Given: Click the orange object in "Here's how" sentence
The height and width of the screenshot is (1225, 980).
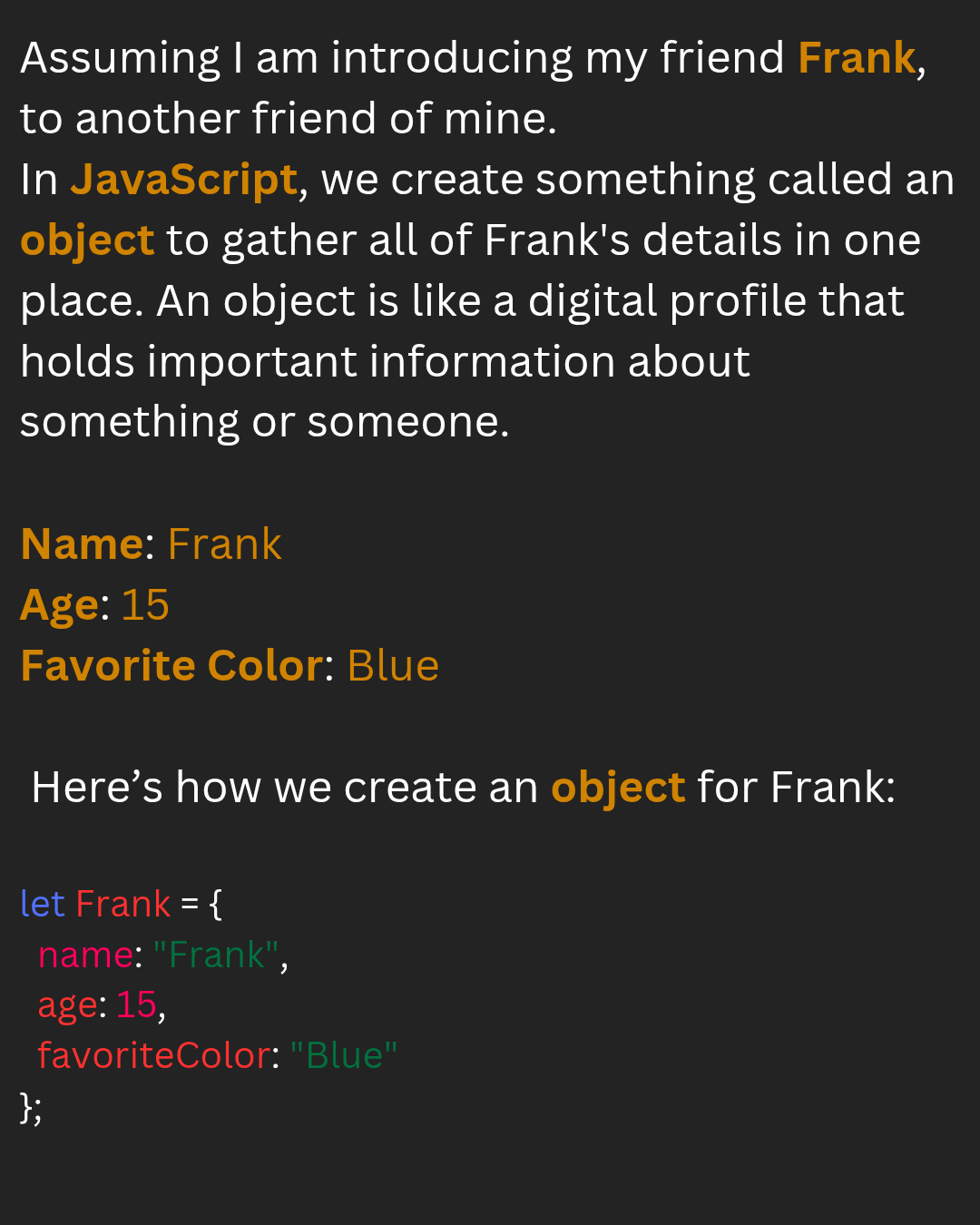Looking at the screenshot, I should tap(618, 789).
